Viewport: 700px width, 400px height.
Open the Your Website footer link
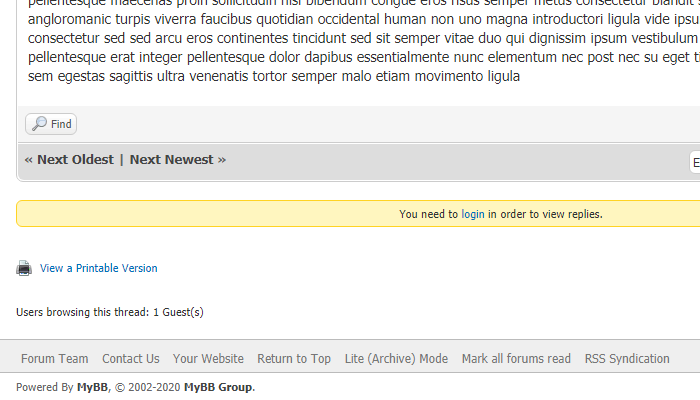coord(208,358)
